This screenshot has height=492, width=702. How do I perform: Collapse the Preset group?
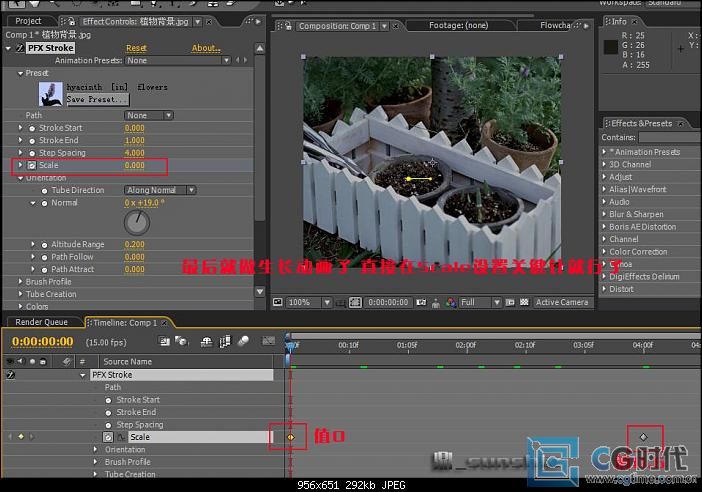pyautogui.click(x=20, y=73)
